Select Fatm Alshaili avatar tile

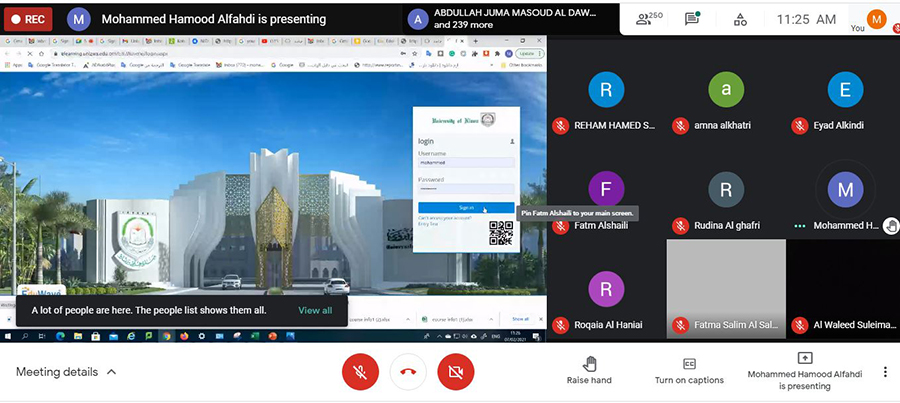[606, 189]
